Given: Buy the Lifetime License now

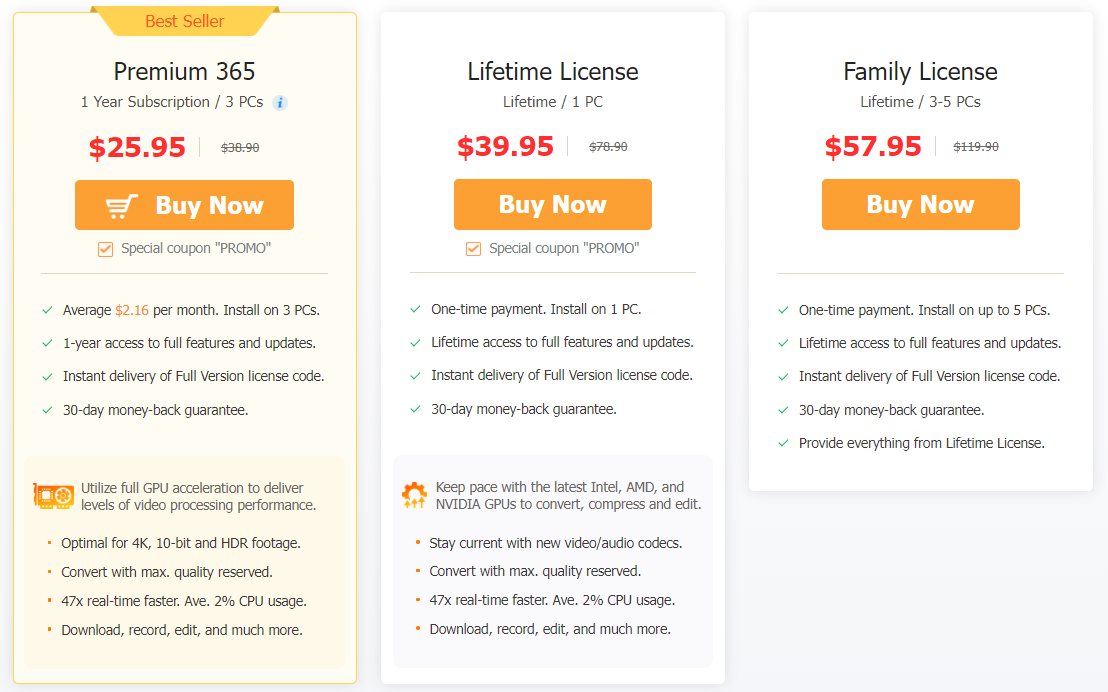Looking at the screenshot, I should [552, 205].
